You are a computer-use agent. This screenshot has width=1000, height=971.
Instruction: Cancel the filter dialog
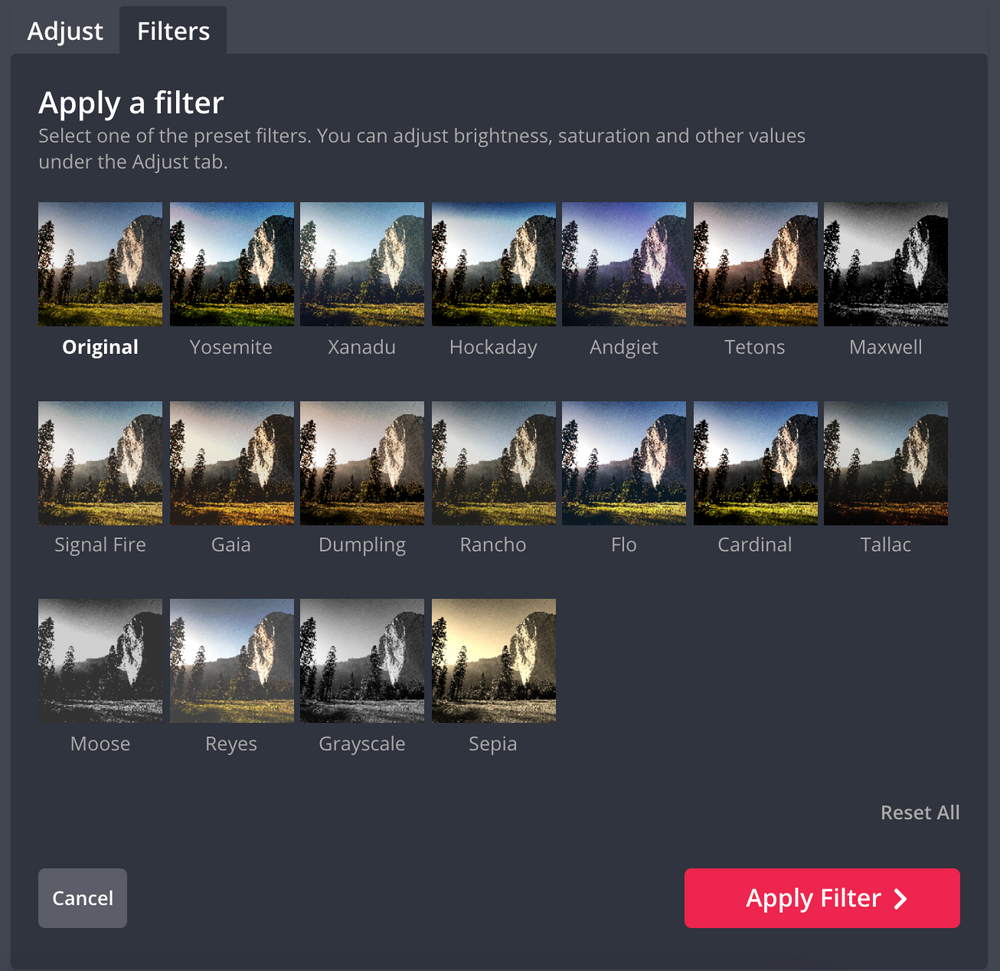tap(82, 898)
